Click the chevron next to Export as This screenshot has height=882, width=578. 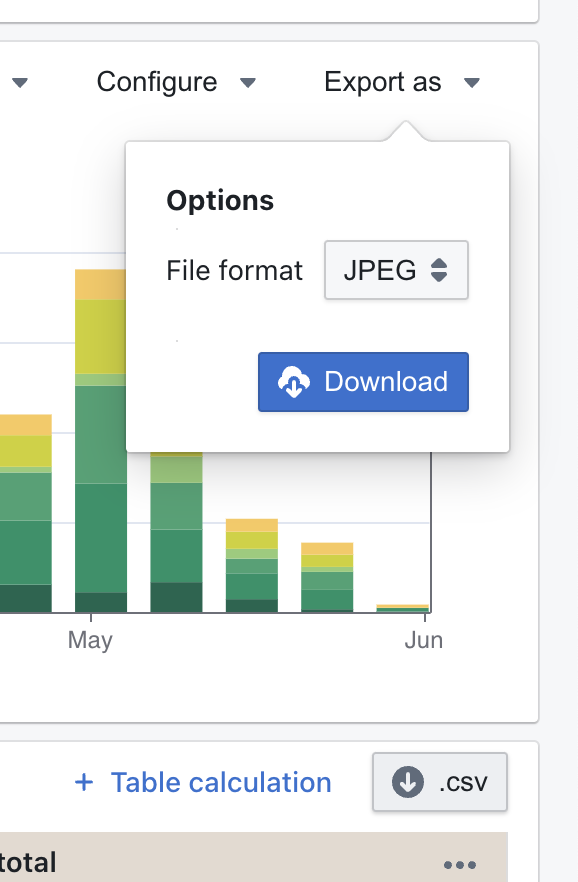coord(471,84)
